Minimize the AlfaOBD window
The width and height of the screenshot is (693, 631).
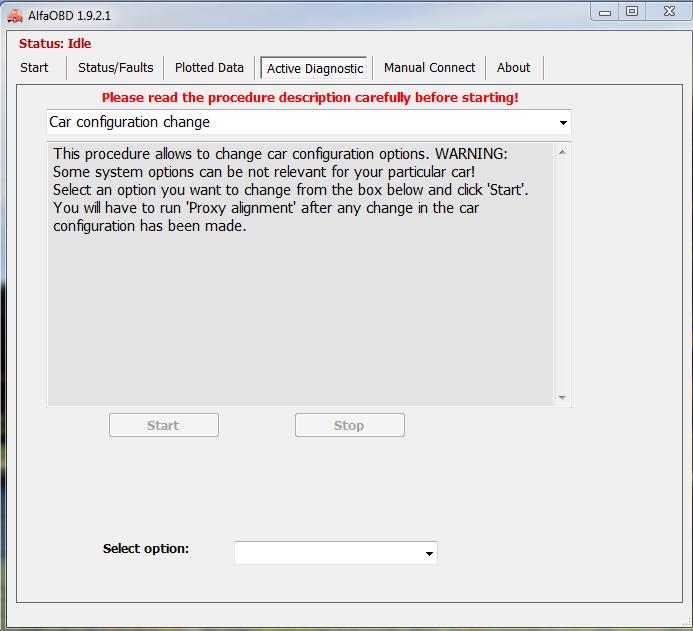pos(605,12)
